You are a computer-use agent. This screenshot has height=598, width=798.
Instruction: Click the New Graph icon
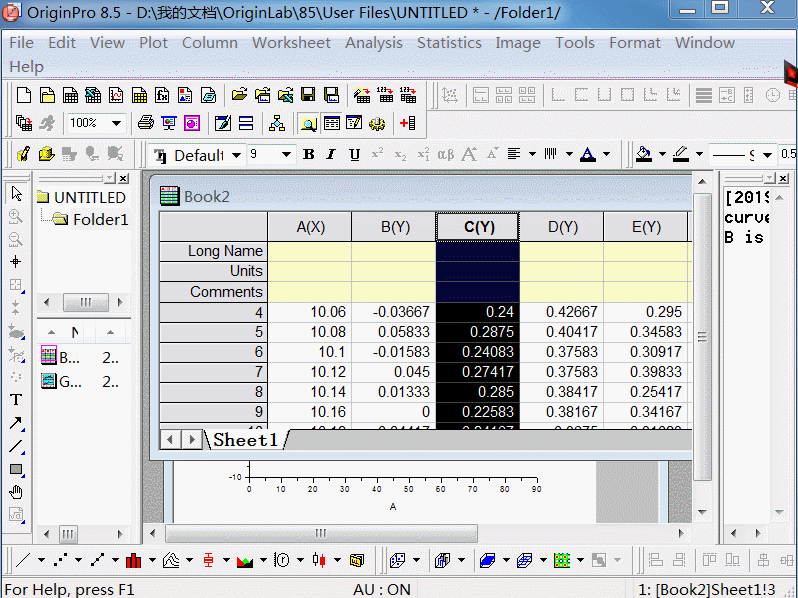pyautogui.click(x=116, y=95)
